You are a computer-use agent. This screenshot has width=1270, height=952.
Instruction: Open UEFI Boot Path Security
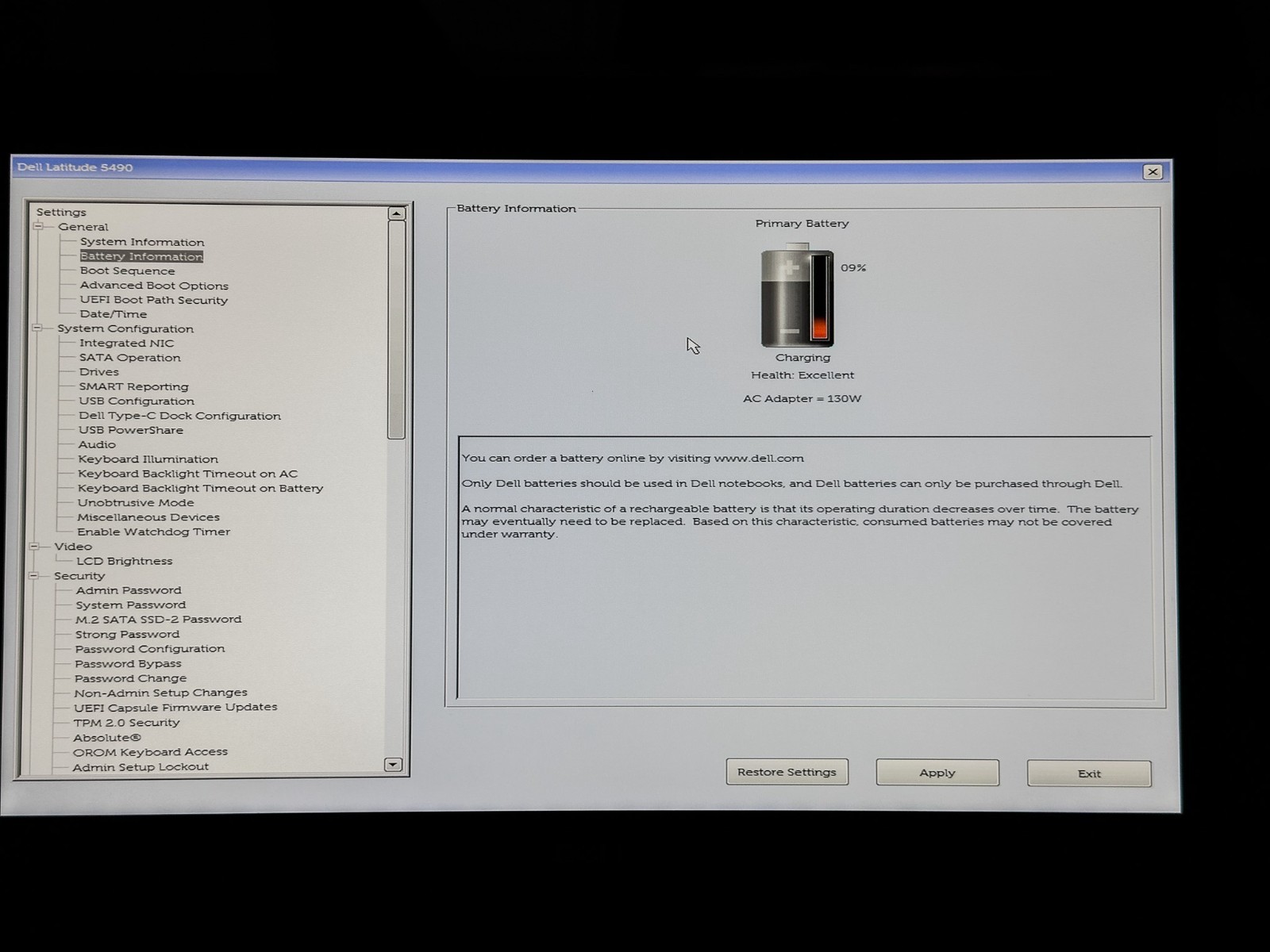click(x=154, y=300)
